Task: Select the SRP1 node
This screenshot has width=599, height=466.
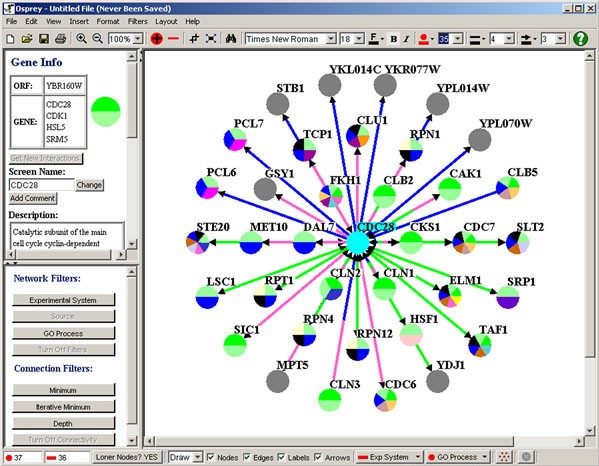Action: click(508, 298)
